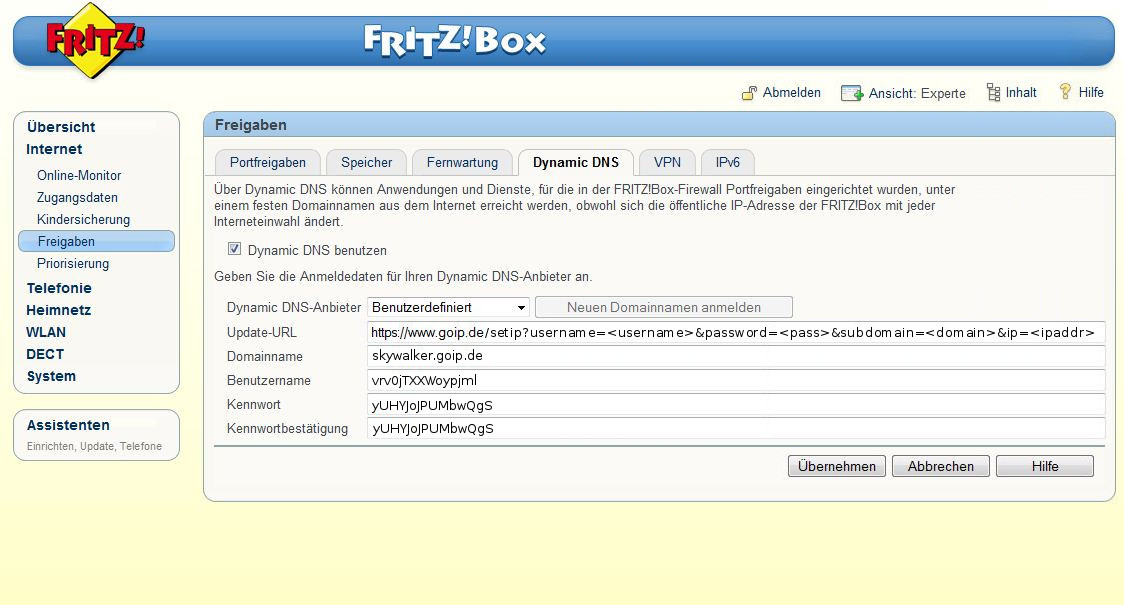Open Telefonie in the sidebar
The width and height of the screenshot is (1124, 605).
pyautogui.click(x=59, y=288)
